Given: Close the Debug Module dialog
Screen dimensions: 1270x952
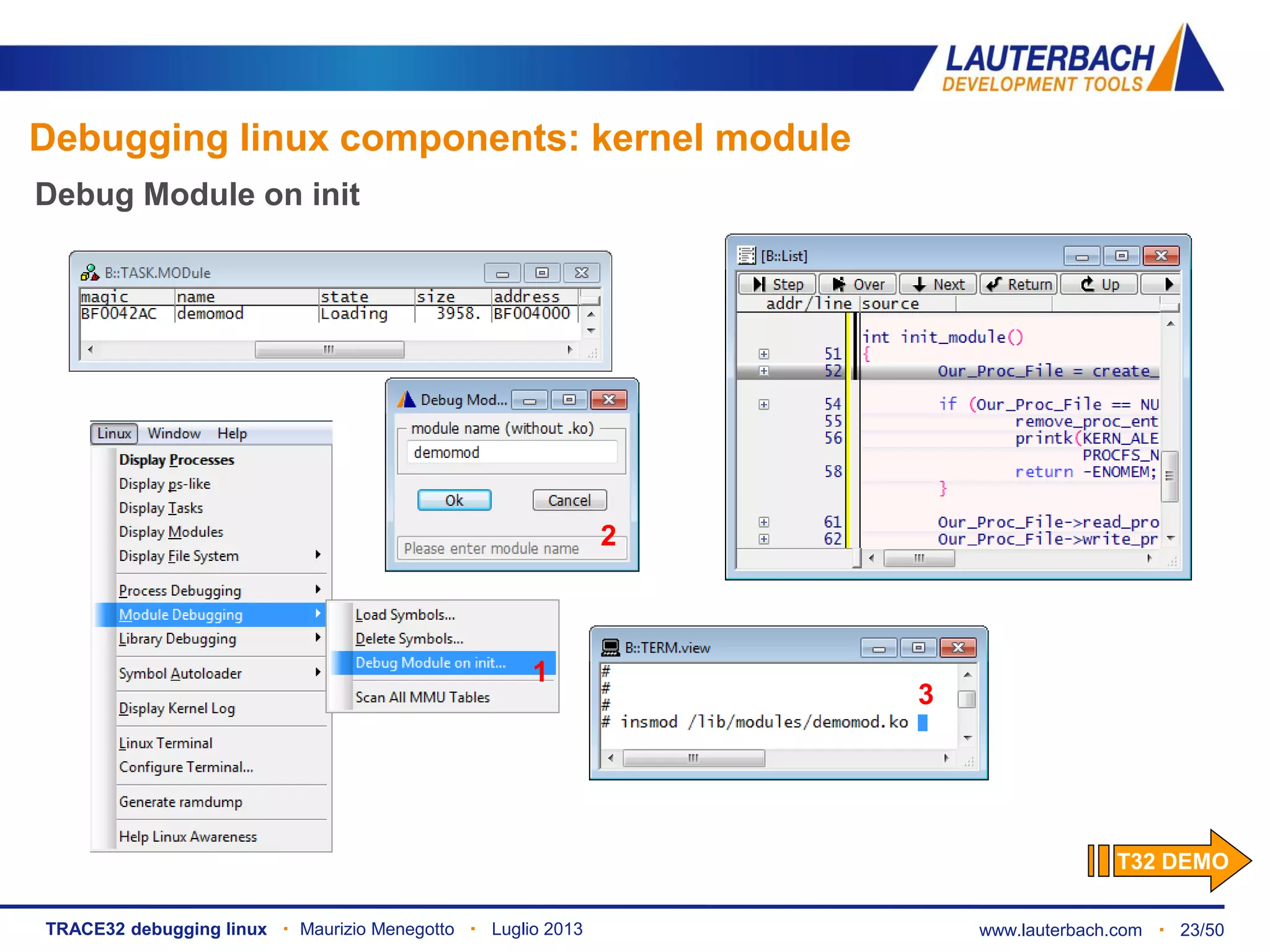Looking at the screenshot, I should click(609, 400).
